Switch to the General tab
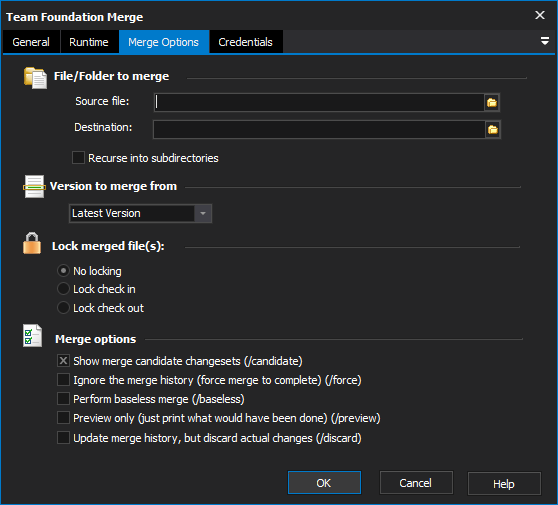The image size is (558, 505). [x=31, y=42]
